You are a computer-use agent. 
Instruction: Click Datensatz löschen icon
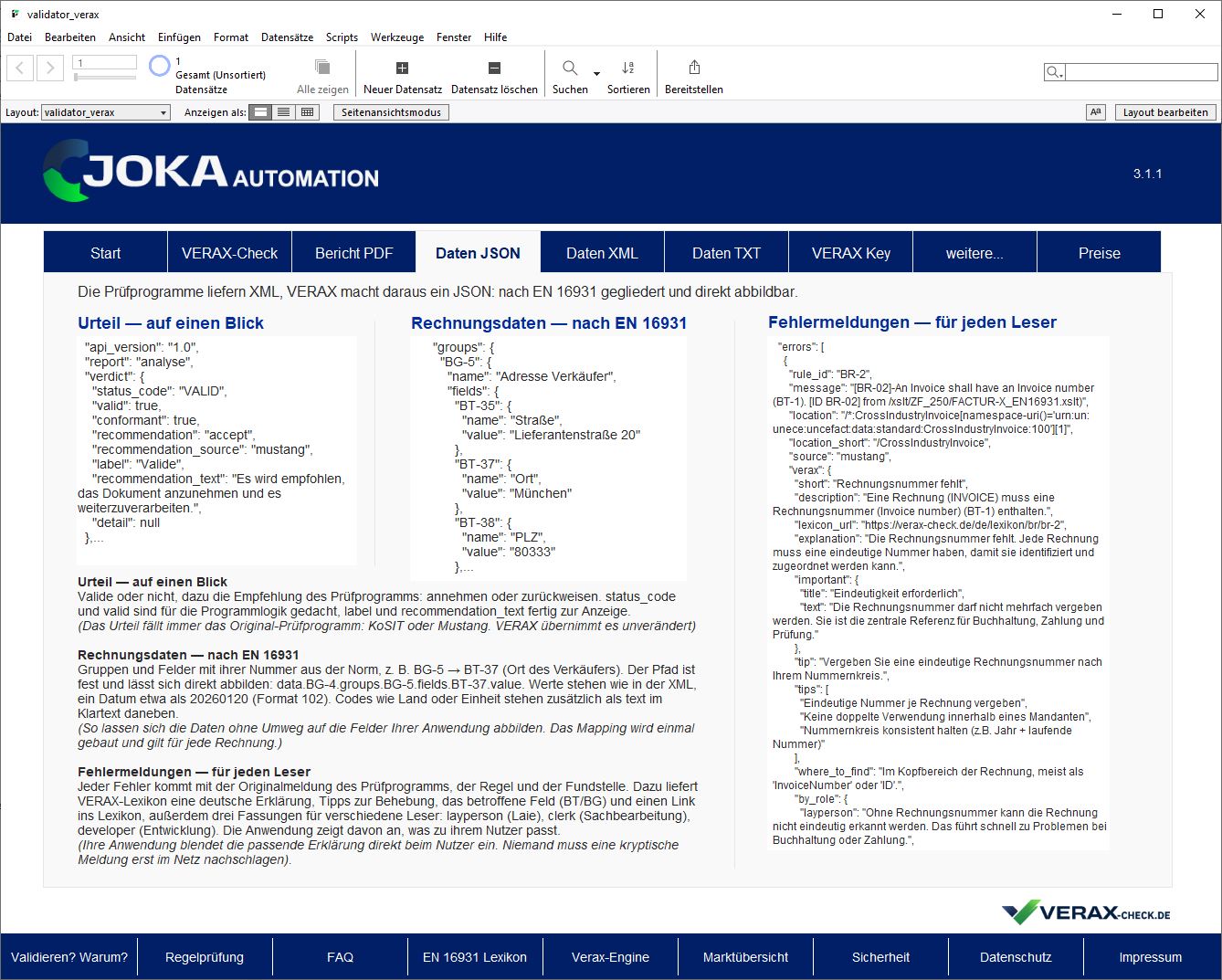(494, 68)
